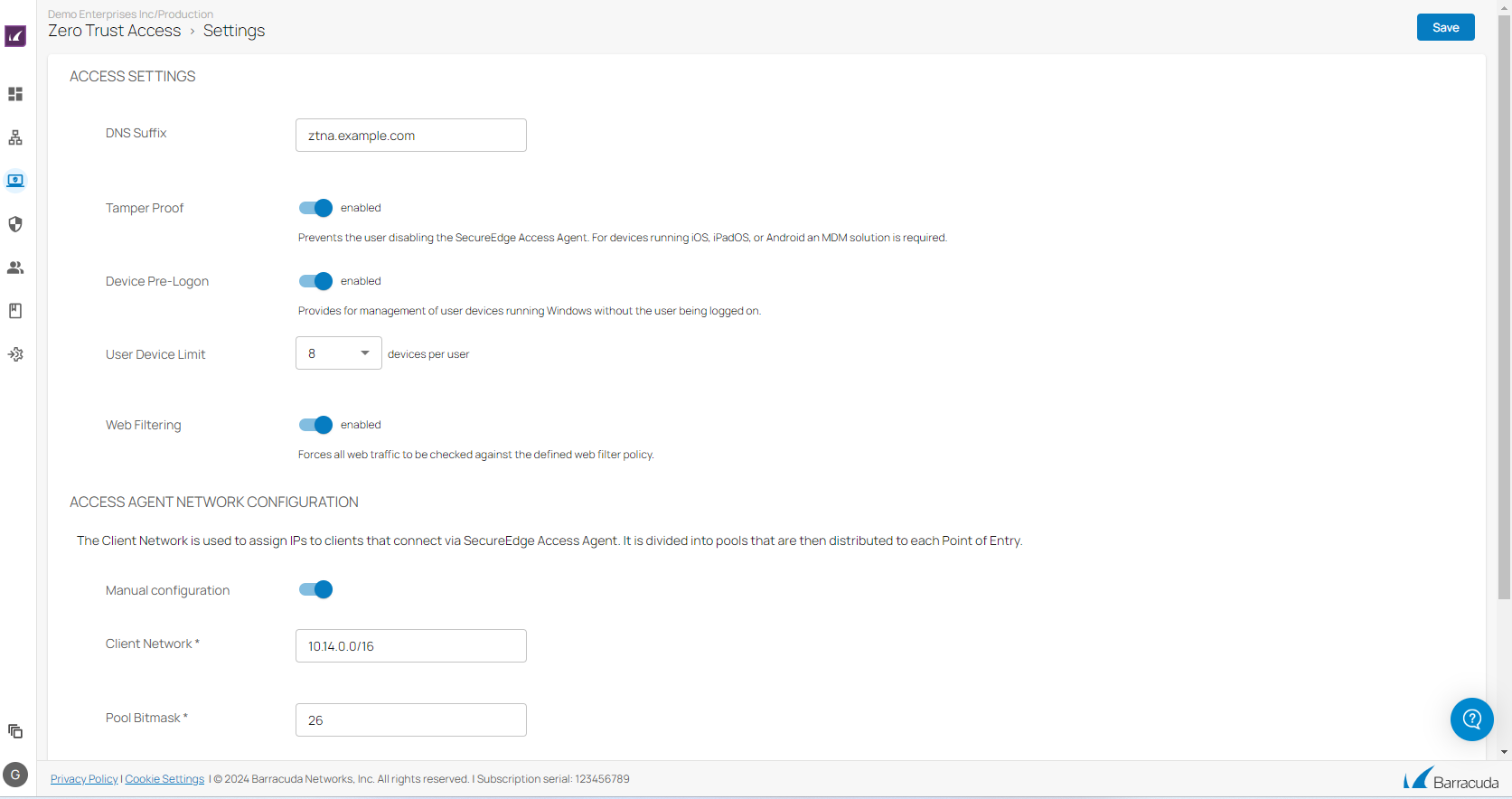Click the Subscription serial 123456789 text
Screen dimensions: 1512x799
[553, 779]
